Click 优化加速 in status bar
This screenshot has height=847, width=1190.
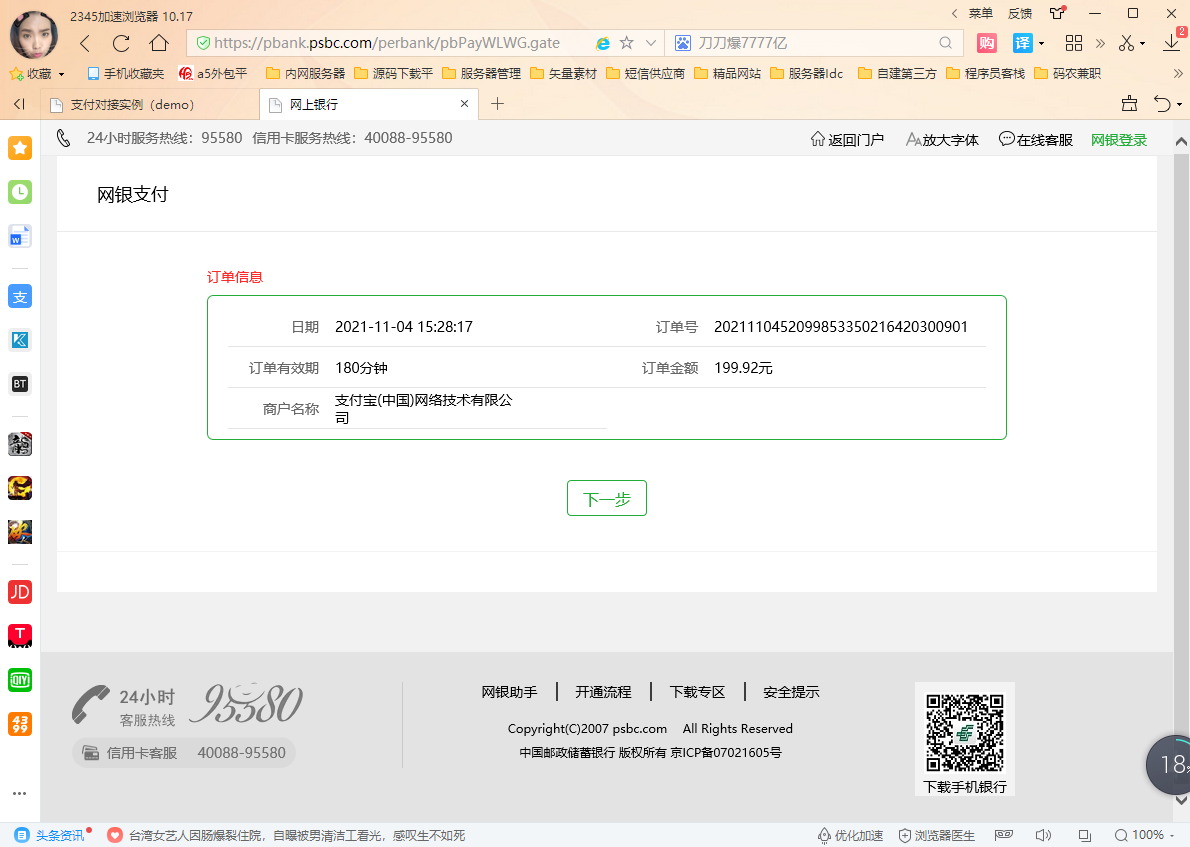click(850, 835)
